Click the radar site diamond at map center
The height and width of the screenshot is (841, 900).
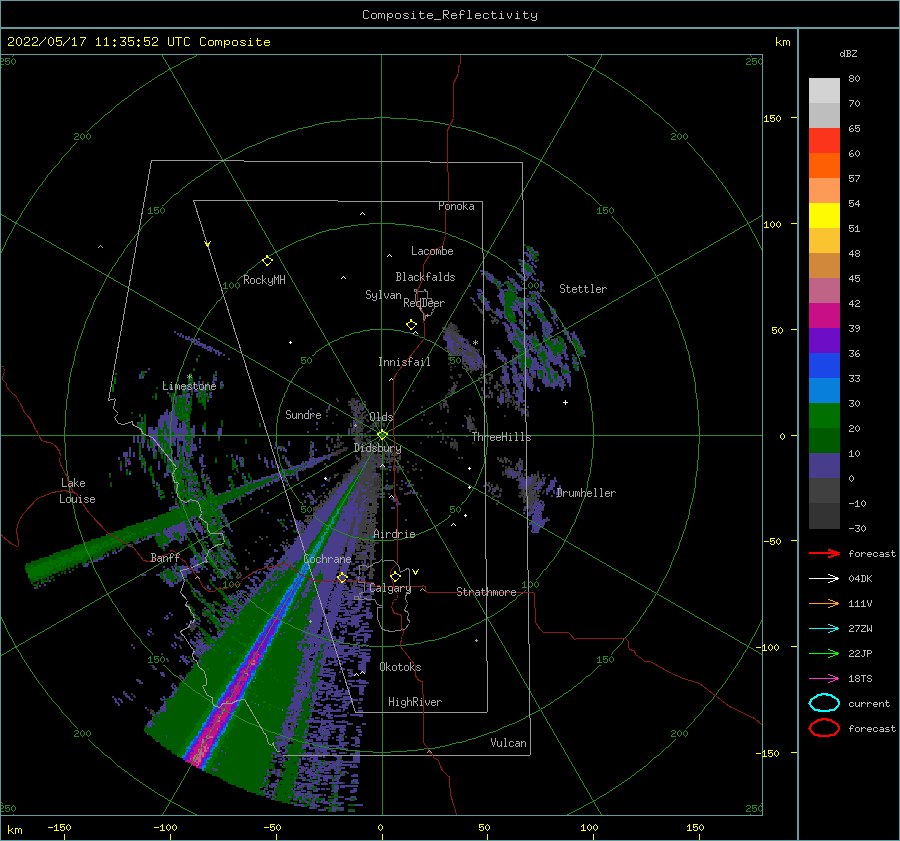[x=382, y=435]
